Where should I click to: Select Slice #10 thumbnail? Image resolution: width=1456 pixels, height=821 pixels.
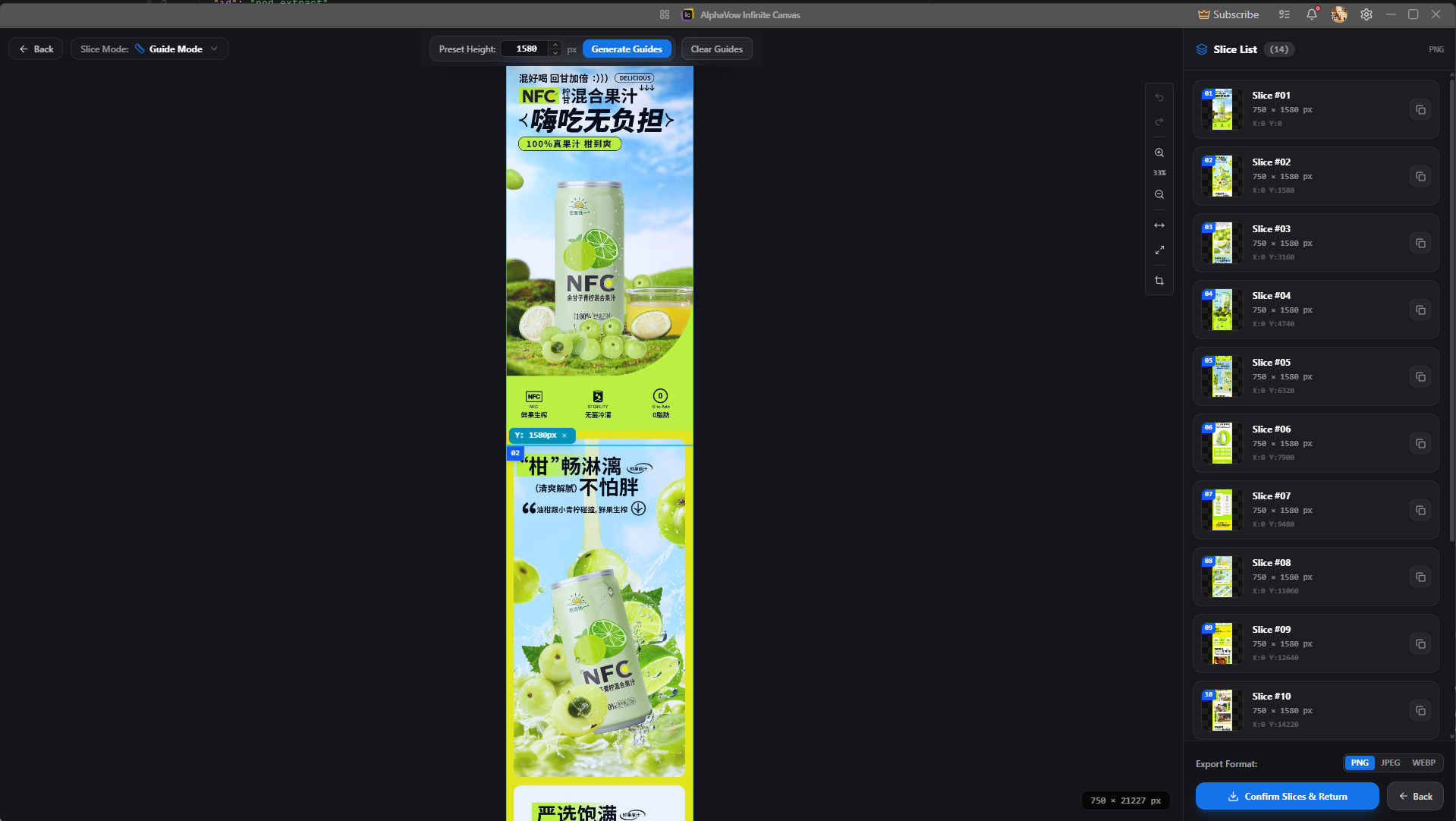(1222, 710)
